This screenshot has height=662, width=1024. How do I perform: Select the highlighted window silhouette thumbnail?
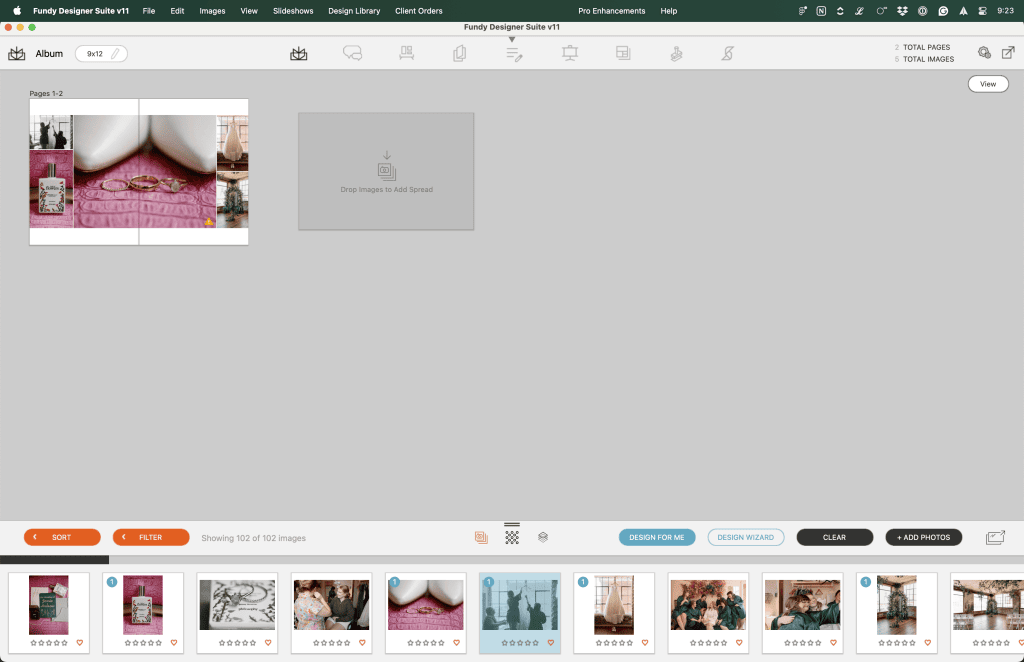pyautogui.click(x=520, y=605)
